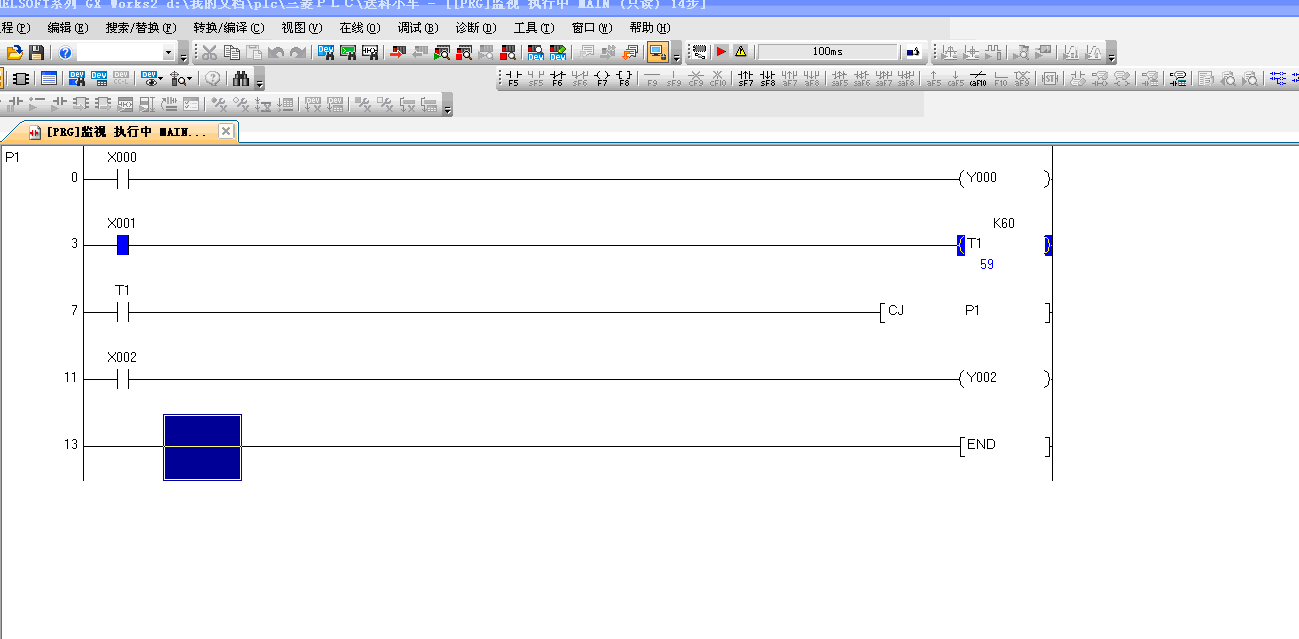
Task: Open the 调试(B) debug menu
Action: pyautogui.click(x=417, y=28)
